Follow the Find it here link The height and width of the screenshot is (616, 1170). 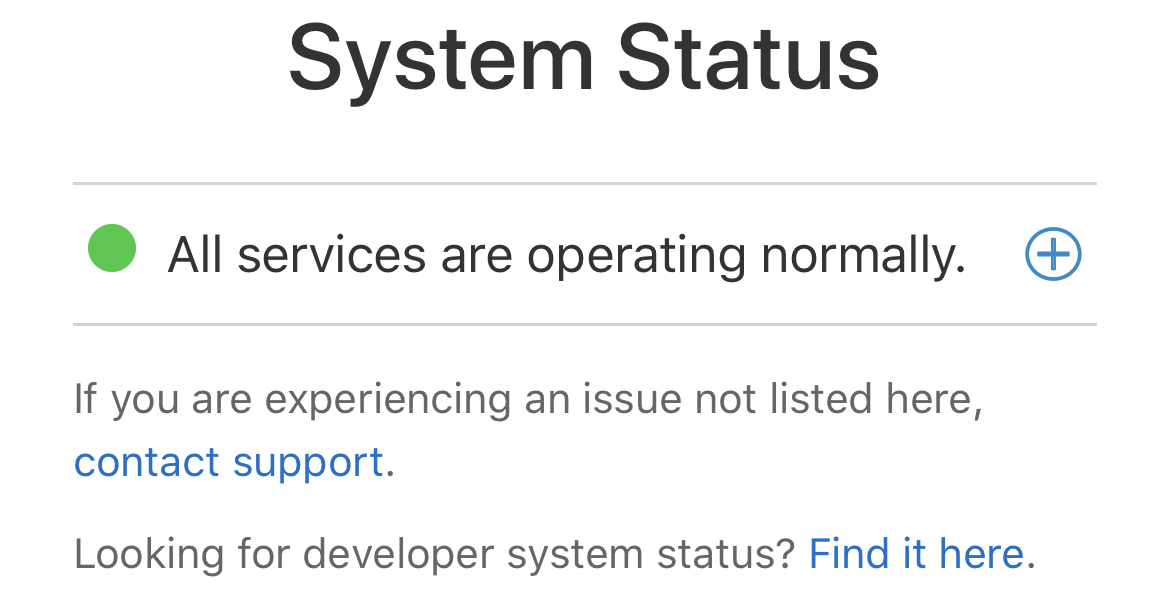916,553
